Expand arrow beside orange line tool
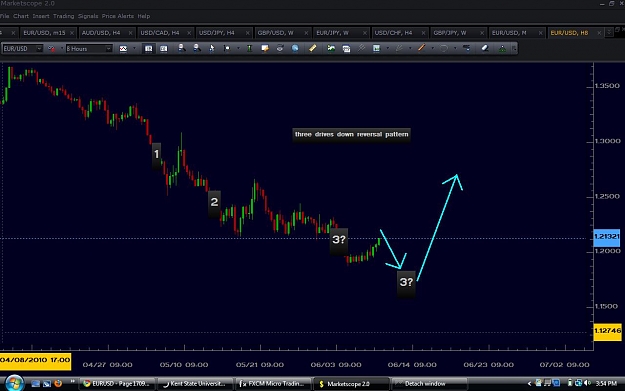 432,49
